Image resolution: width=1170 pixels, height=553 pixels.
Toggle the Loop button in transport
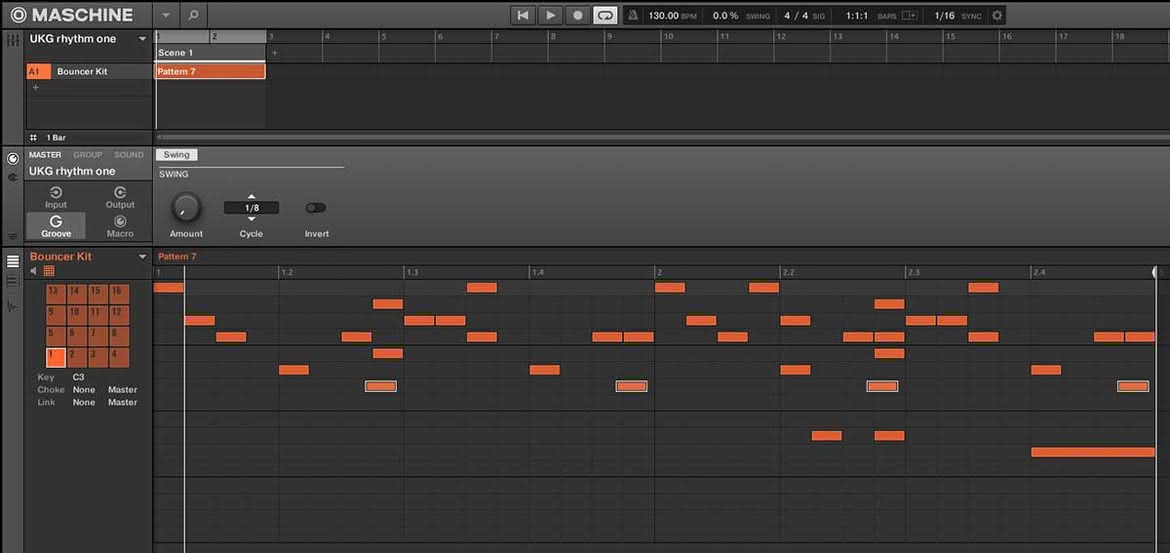(x=605, y=15)
